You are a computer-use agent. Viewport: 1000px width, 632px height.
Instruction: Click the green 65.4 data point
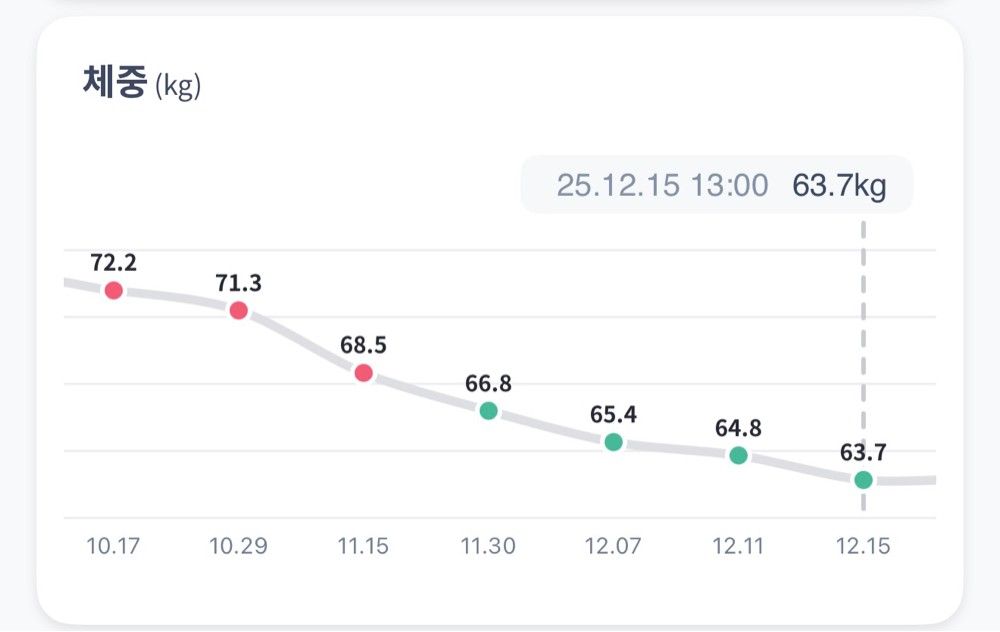tap(614, 442)
